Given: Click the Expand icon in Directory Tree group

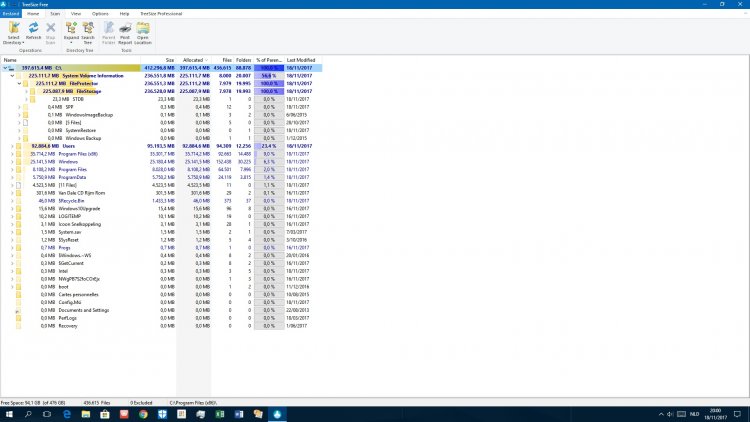Looking at the screenshot, I should click(x=70, y=31).
